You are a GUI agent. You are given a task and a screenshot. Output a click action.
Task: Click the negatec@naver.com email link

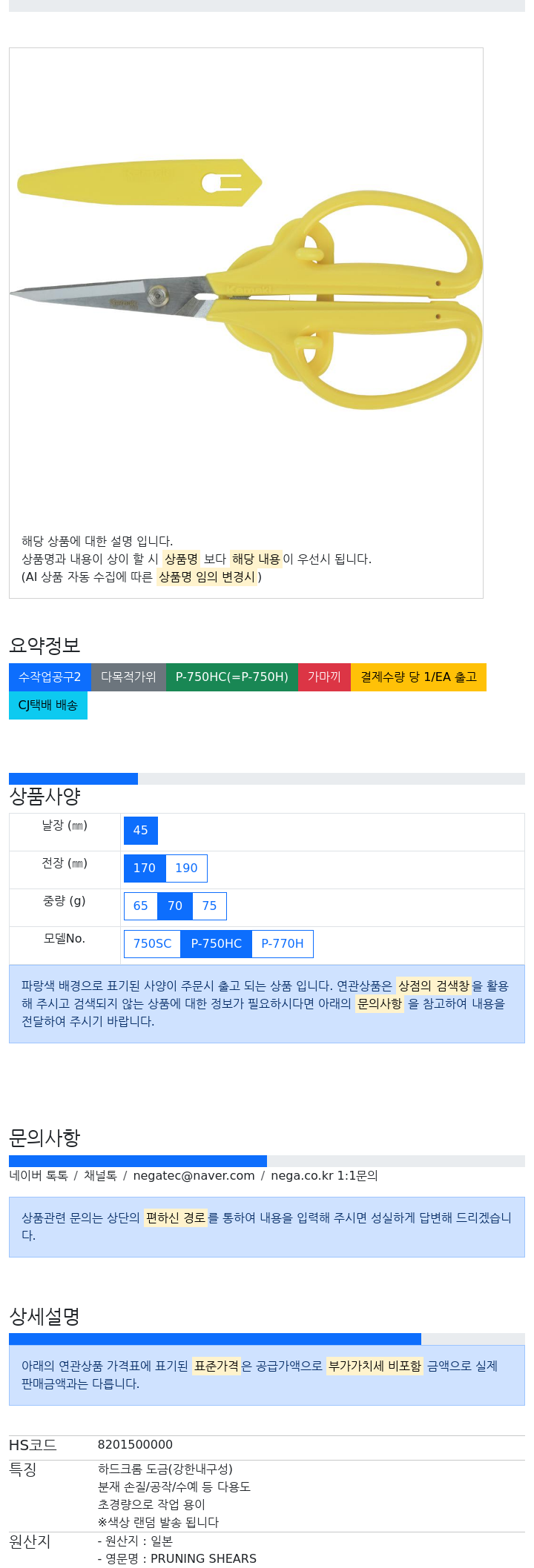(x=194, y=1176)
